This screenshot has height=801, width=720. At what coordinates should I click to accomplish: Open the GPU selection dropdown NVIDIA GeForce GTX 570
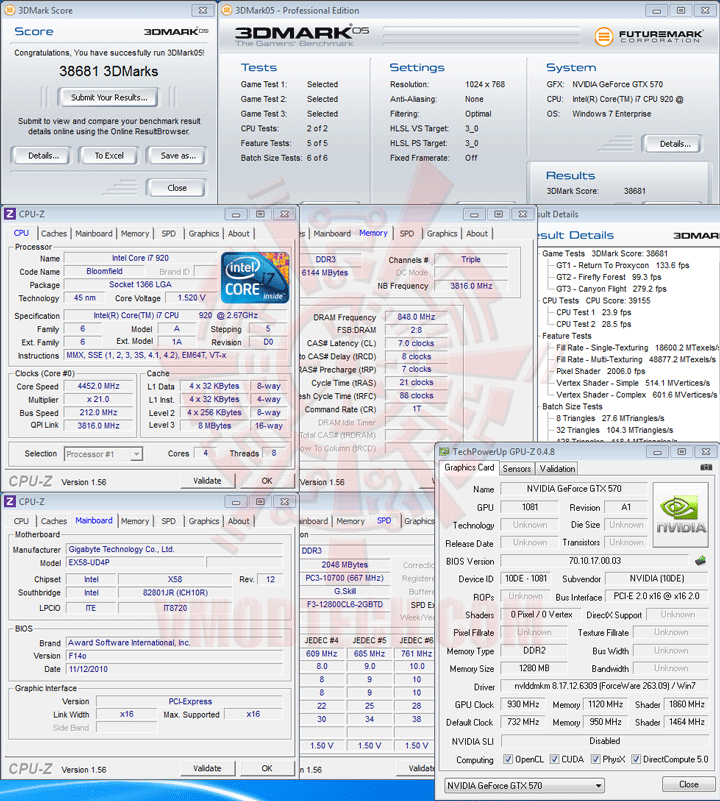point(524,785)
